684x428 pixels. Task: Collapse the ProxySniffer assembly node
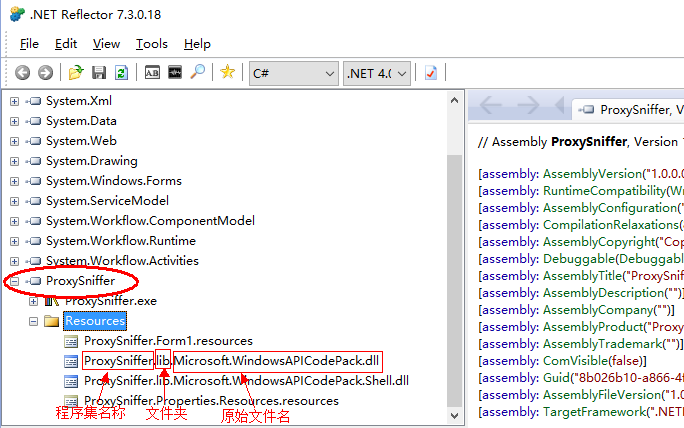click(x=14, y=281)
